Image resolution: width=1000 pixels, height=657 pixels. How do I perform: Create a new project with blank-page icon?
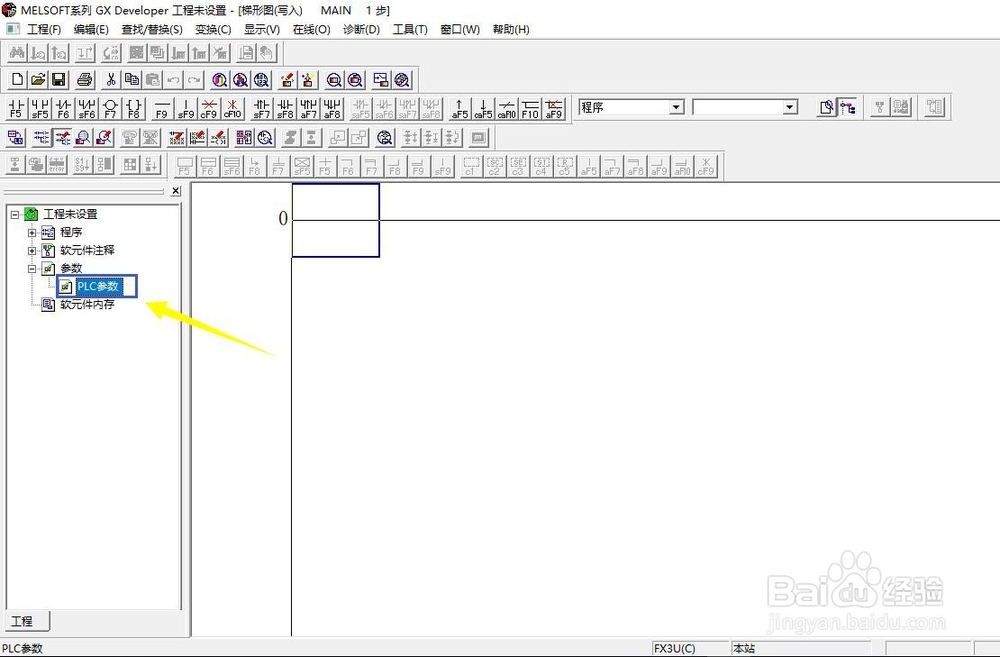17,80
